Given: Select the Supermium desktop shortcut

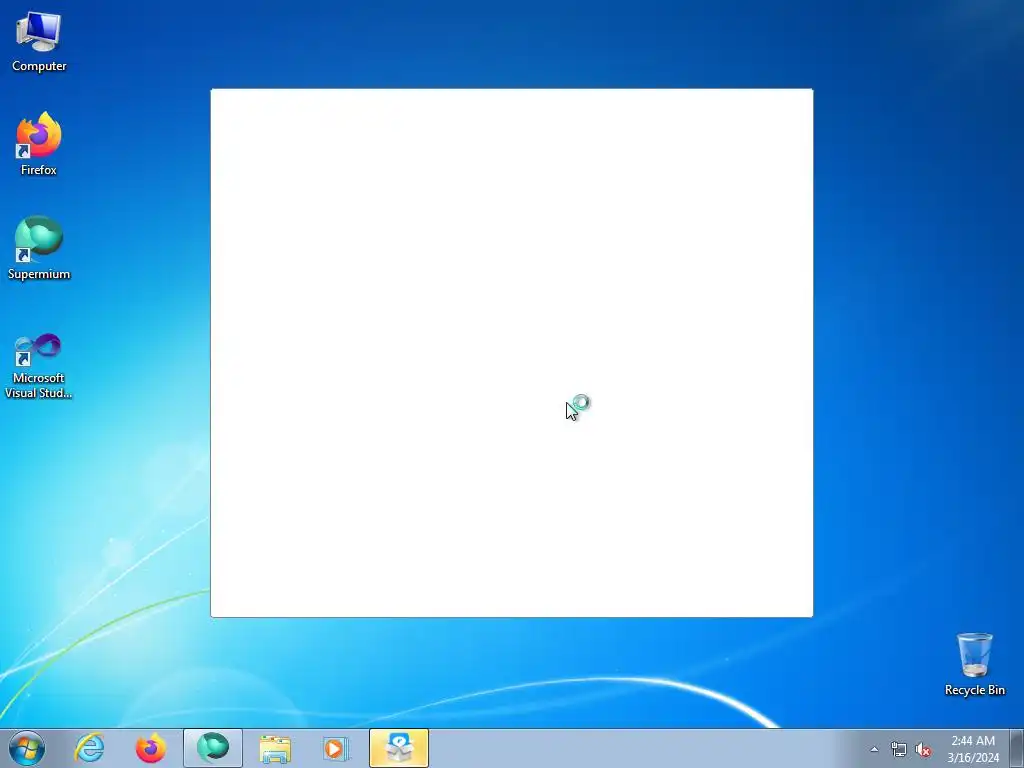Looking at the screenshot, I should [39, 249].
